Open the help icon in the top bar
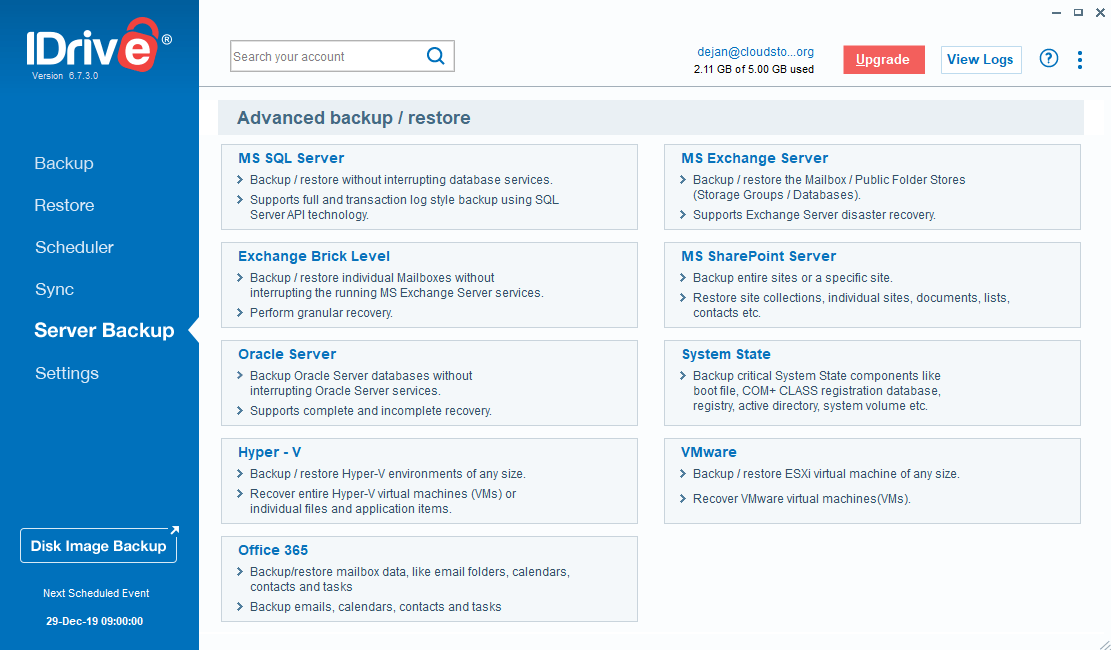The height and width of the screenshot is (650, 1111). (x=1048, y=59)
